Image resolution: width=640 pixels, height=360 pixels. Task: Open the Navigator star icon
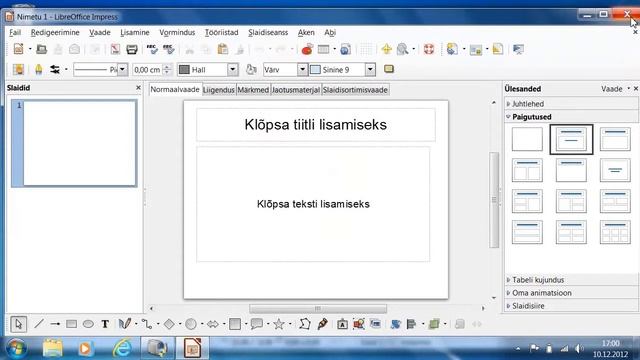[386, 49]
